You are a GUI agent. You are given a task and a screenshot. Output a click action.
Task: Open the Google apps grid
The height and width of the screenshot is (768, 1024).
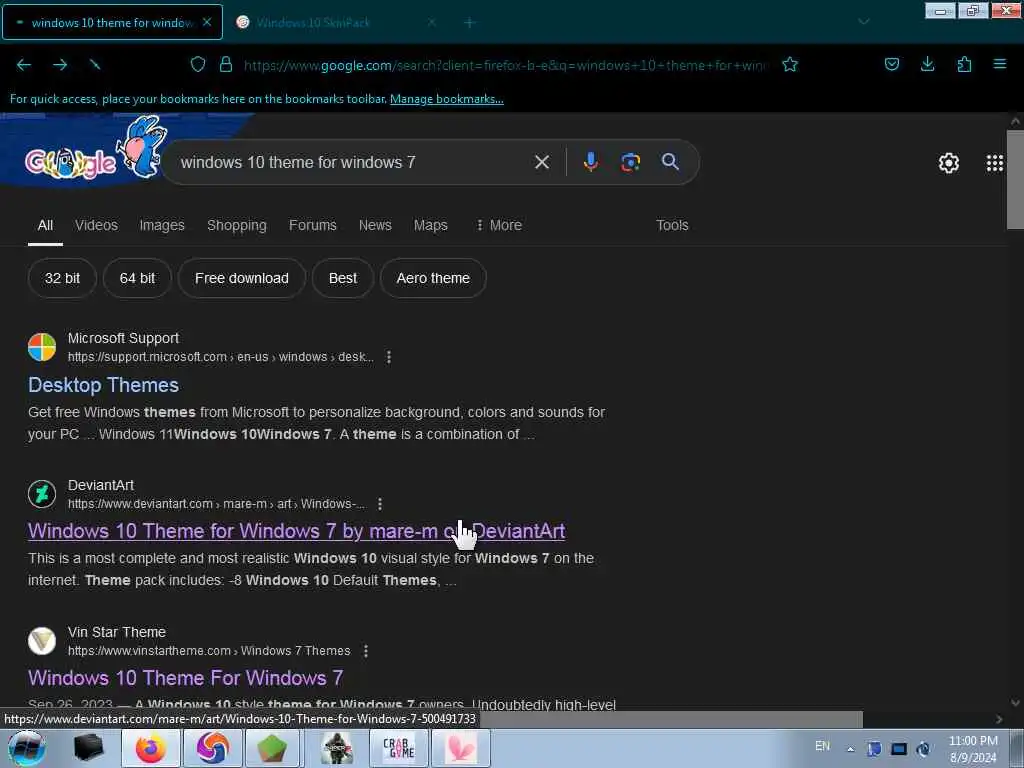point(995,163)
